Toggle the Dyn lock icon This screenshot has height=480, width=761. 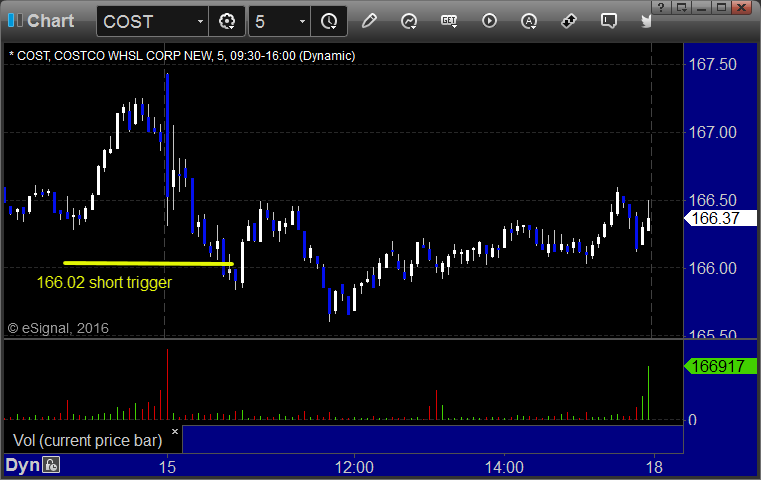point(51,465)
